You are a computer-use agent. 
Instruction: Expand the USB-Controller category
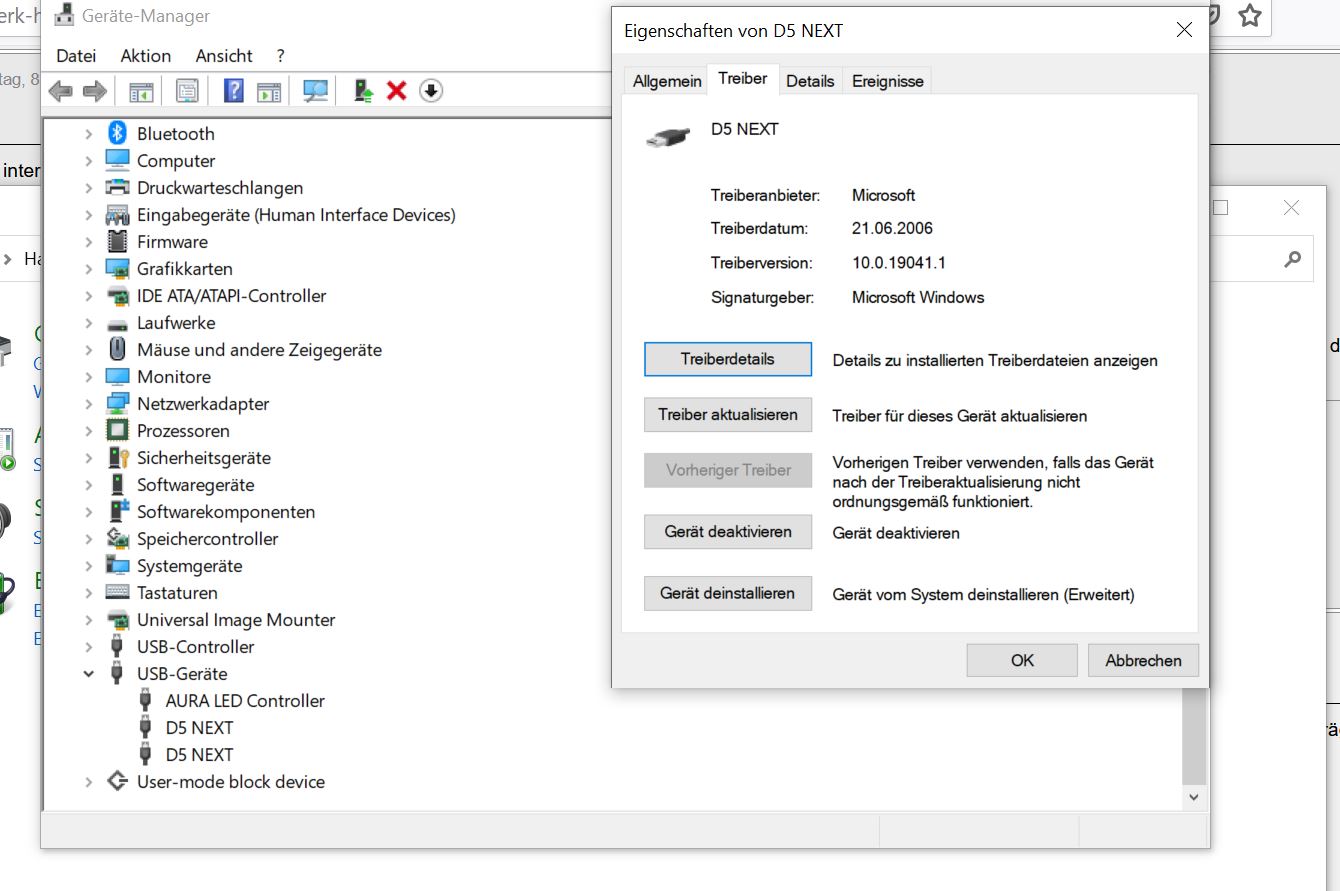point(89,646)
